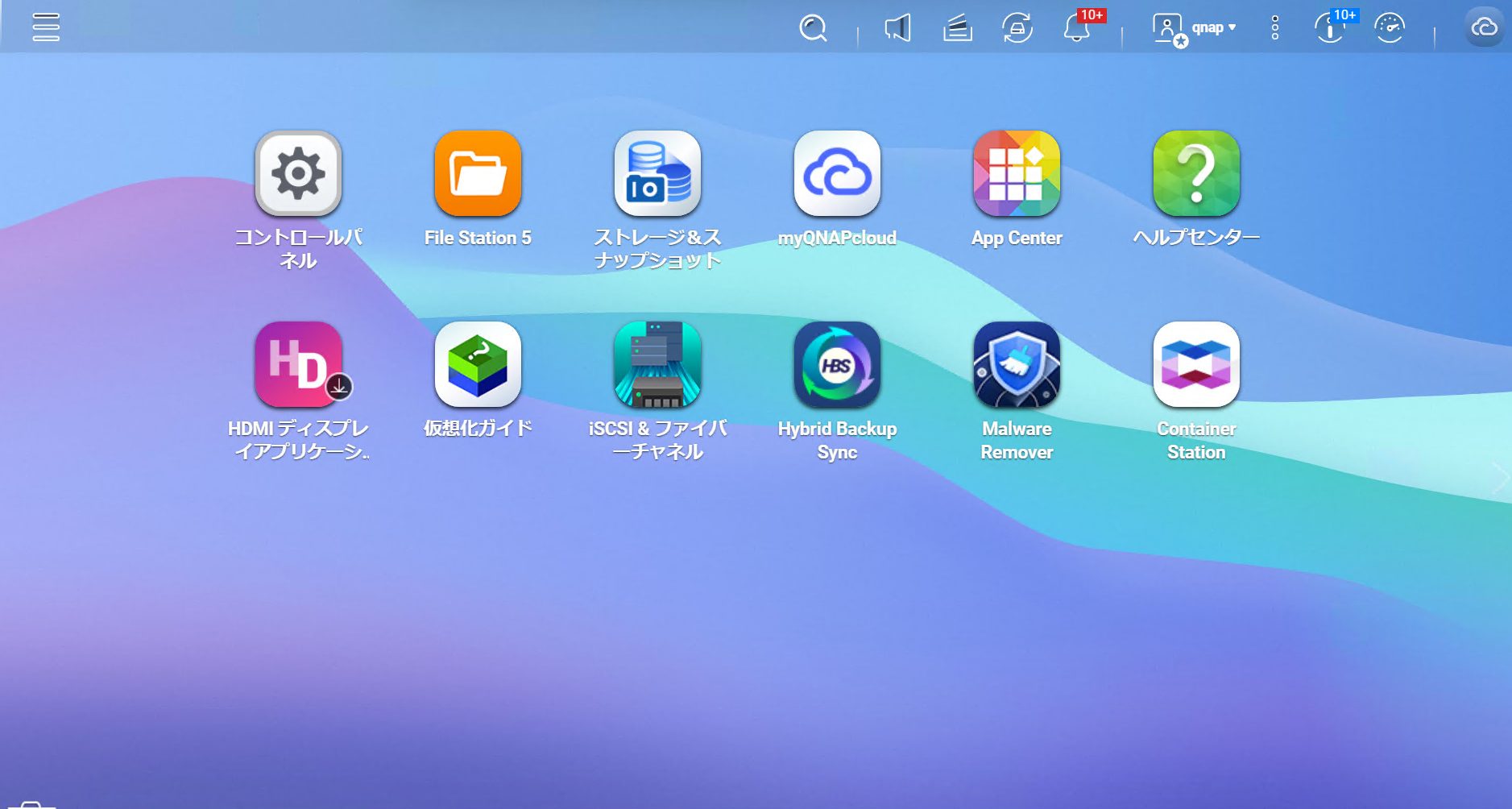Open the external devices icon
This screenshot has height=809, width=1512.
[1017, 28]
